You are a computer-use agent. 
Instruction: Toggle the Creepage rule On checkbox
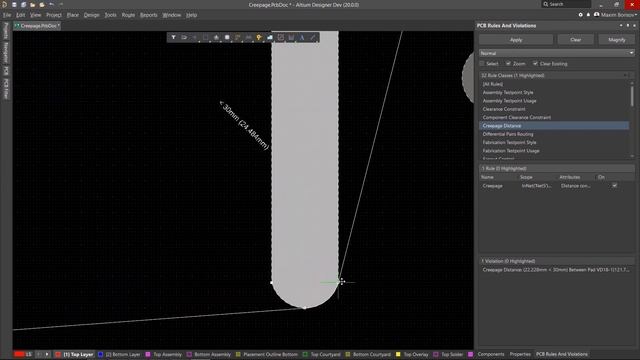point(614,186)
